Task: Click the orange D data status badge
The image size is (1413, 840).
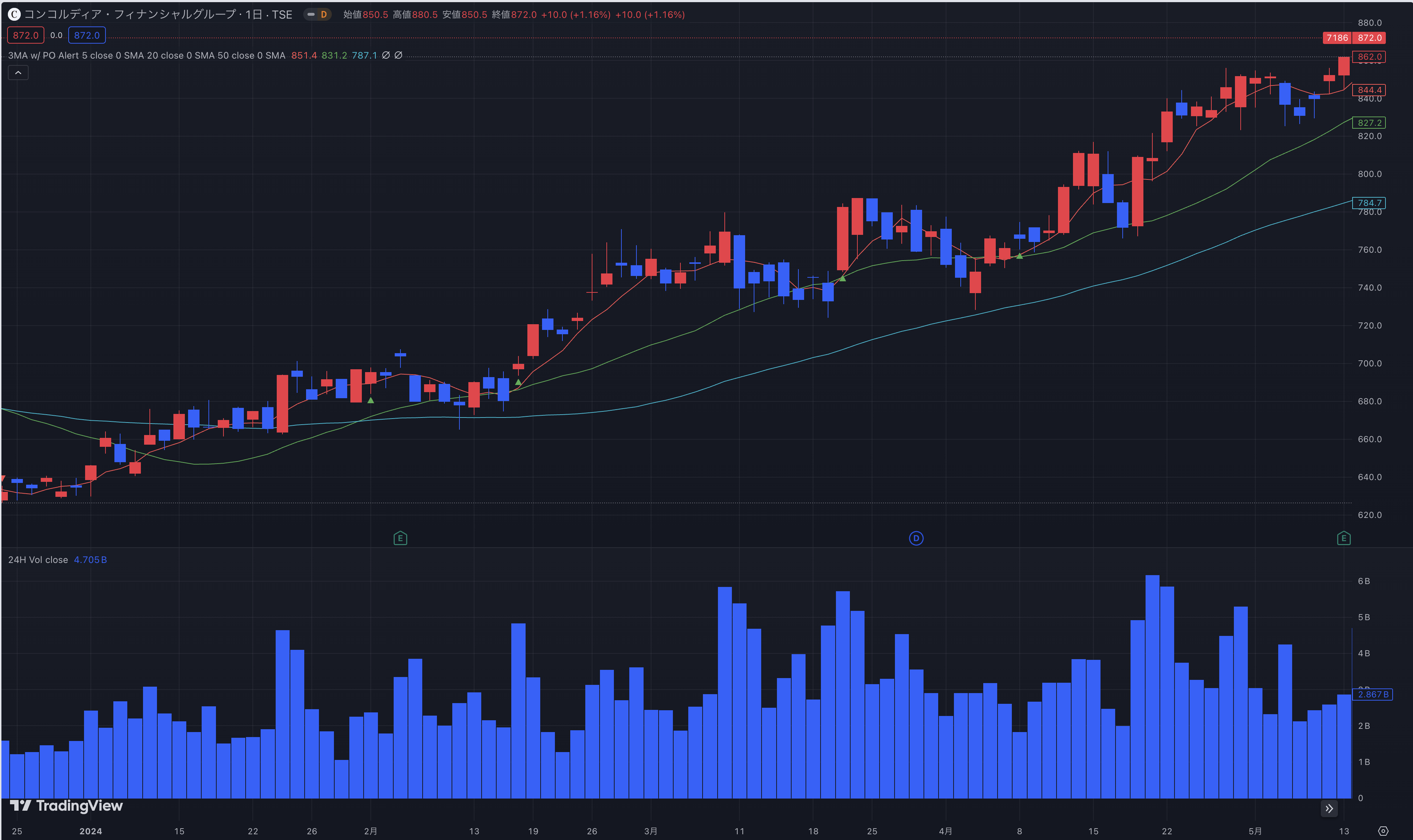Action: (323, 15)
